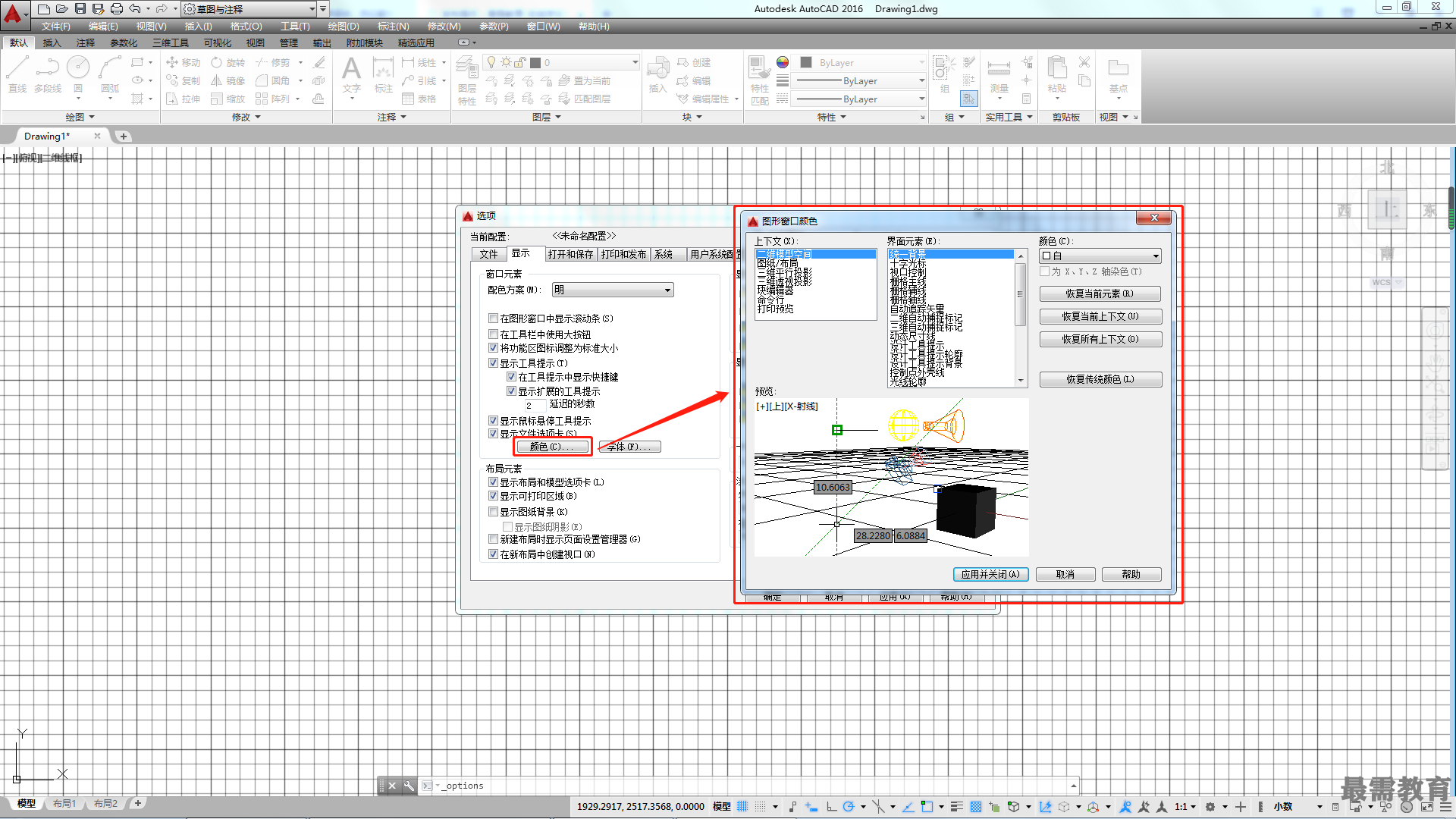
Task: Click the Rotate (旋转) tool
Action: [x=228, y=62]
